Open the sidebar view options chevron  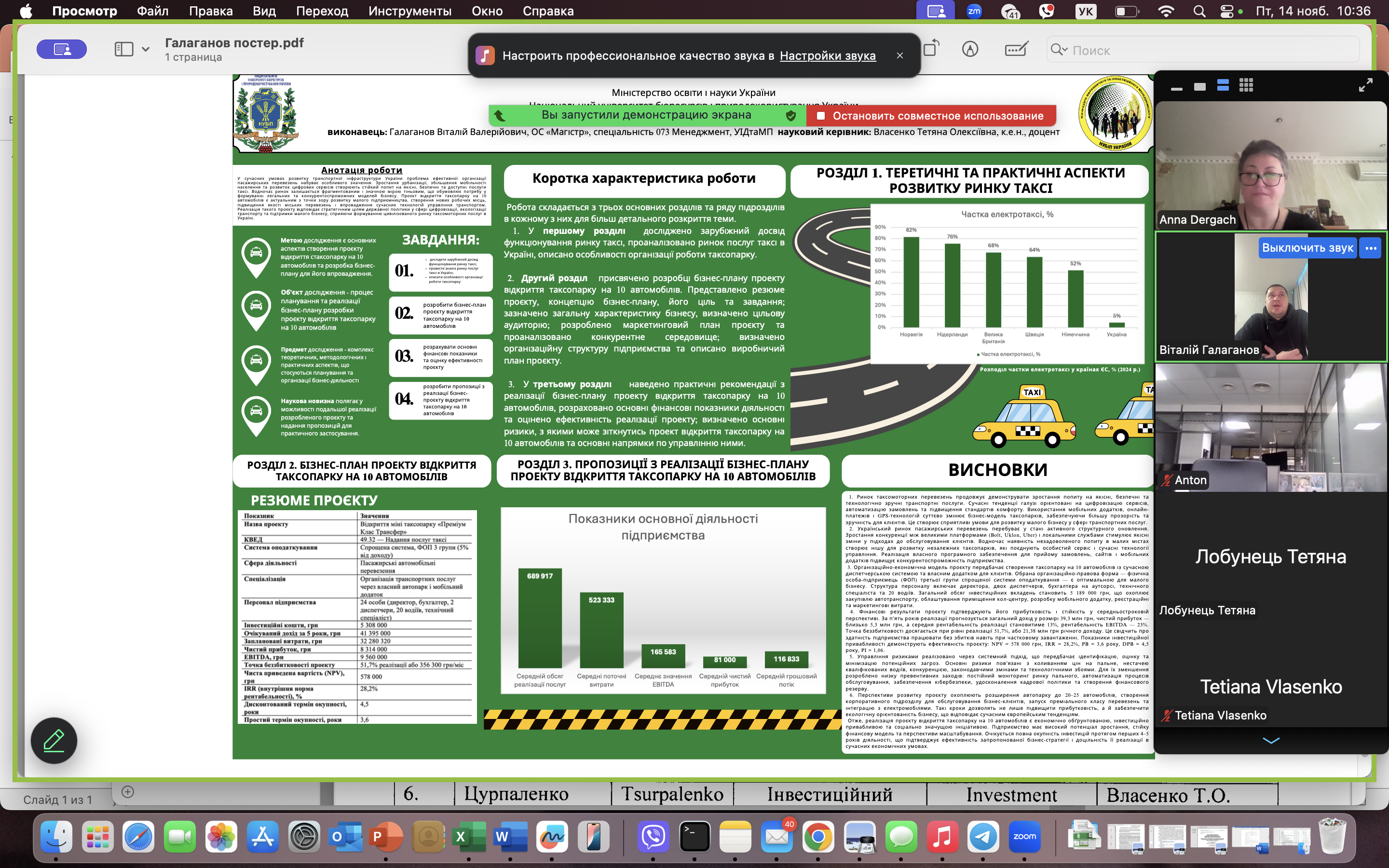145,49
